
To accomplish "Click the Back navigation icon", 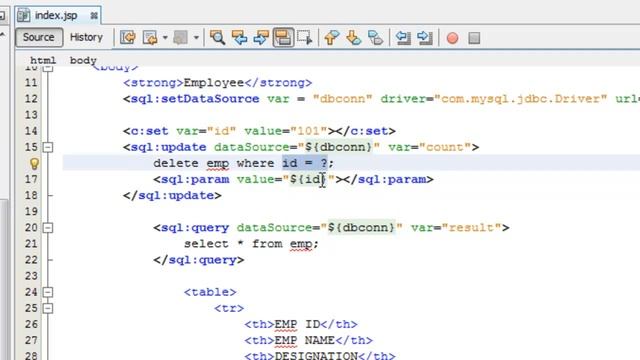I will (150, 38).
